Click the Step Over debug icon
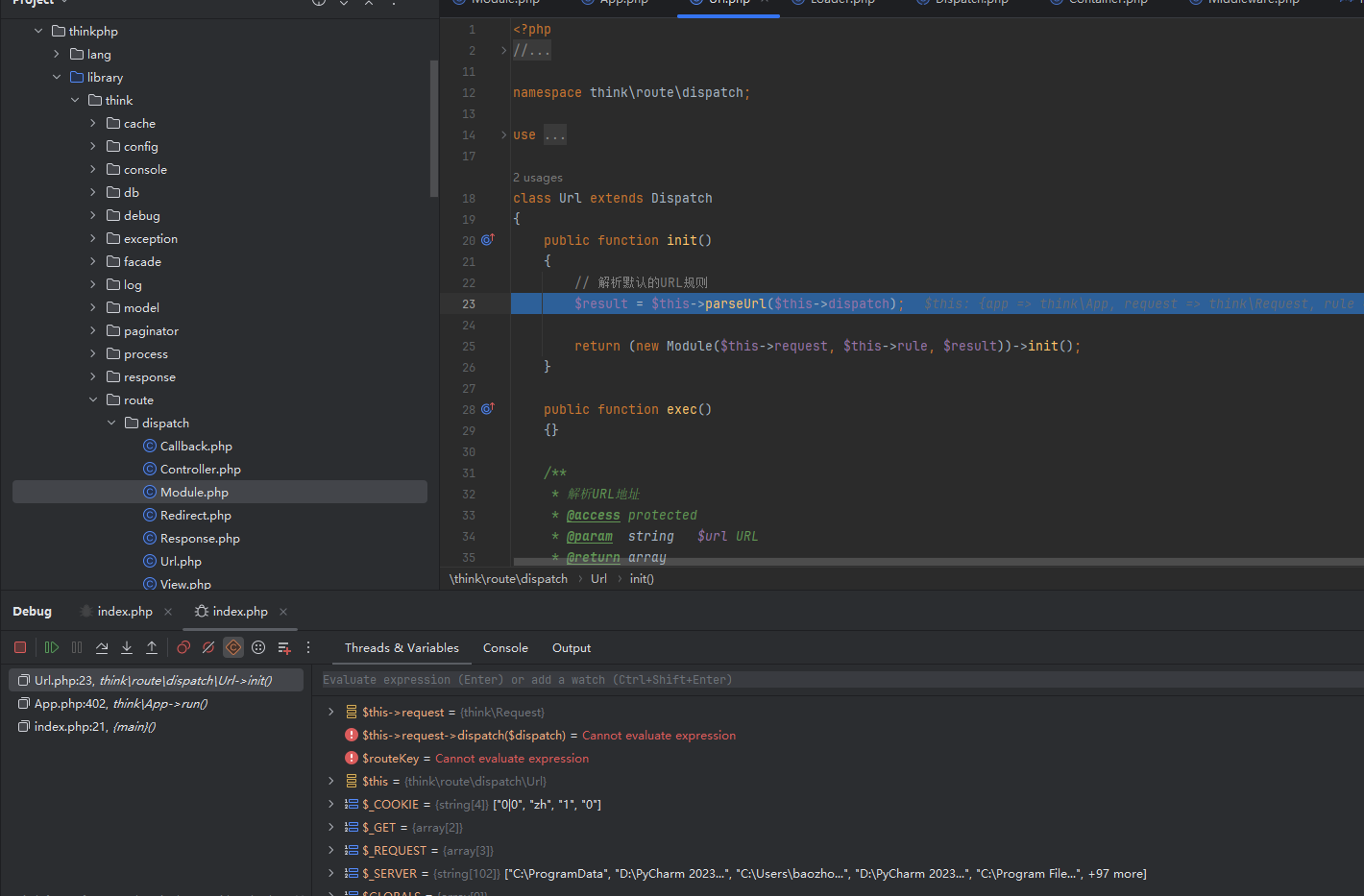This screenshot has width=1364, height=896. (102, 647)
